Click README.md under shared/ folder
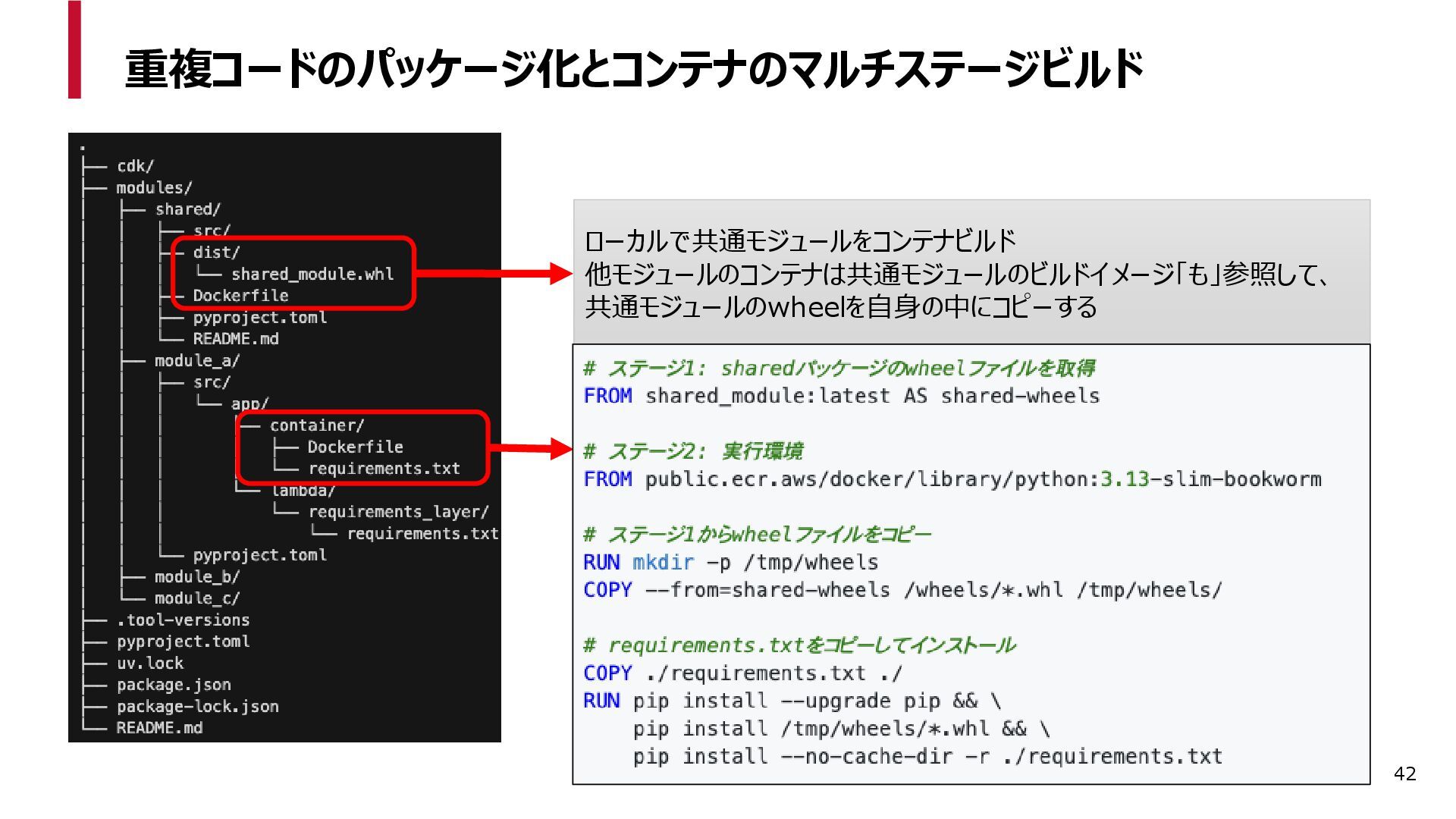This screenshot has width=1456, height=819. click(236, 339)
